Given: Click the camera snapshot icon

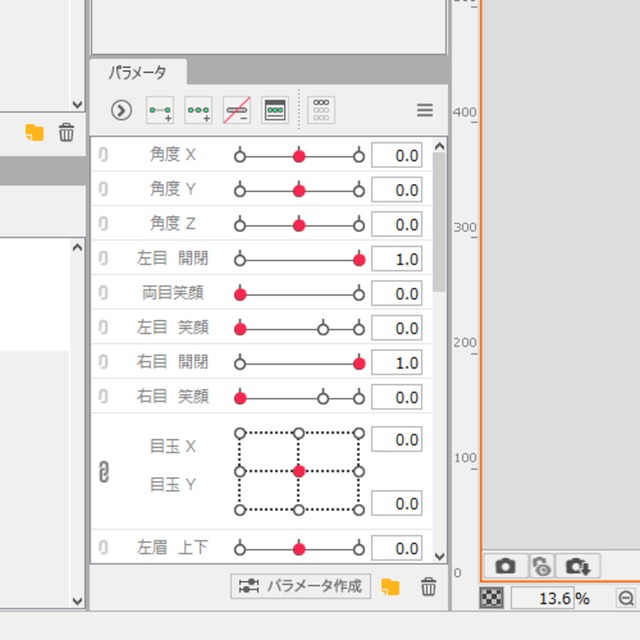Looking at the screenshot, I should pyautogui.click(x=505, y=566).
